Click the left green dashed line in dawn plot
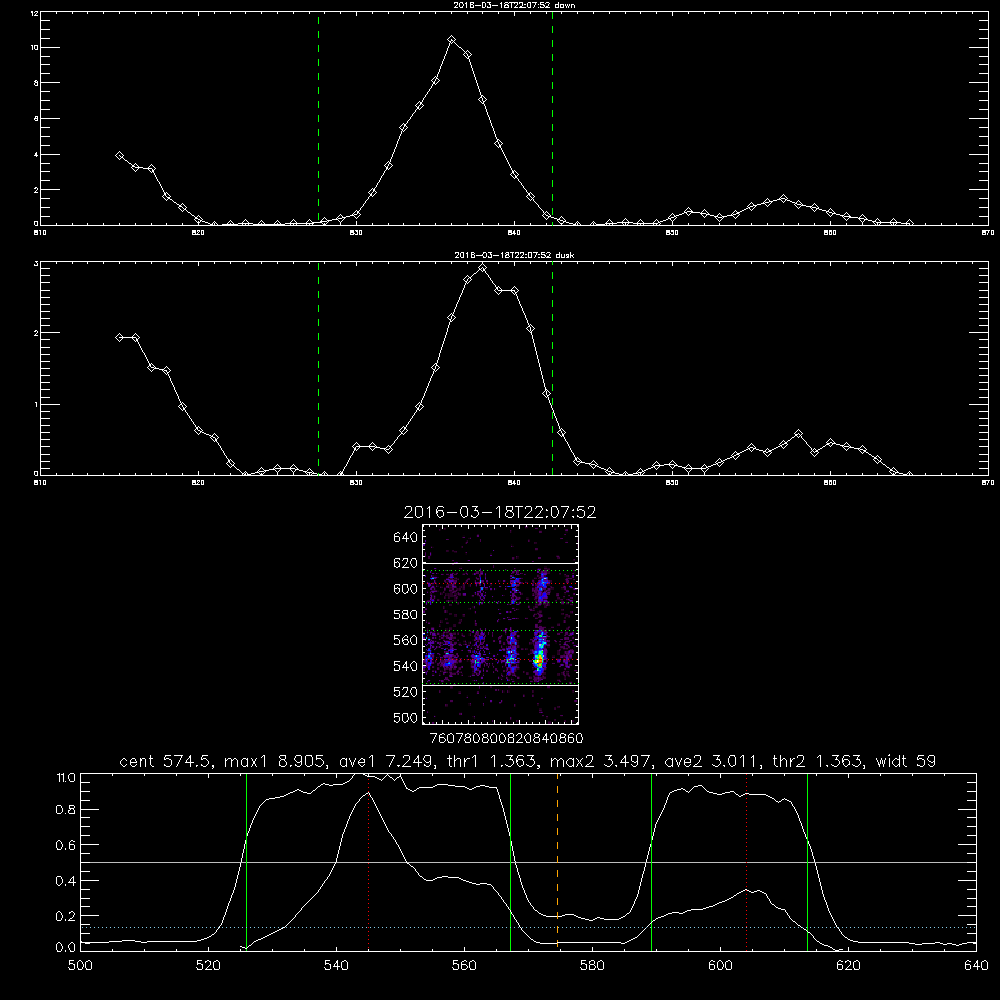 tap(318, 118)
